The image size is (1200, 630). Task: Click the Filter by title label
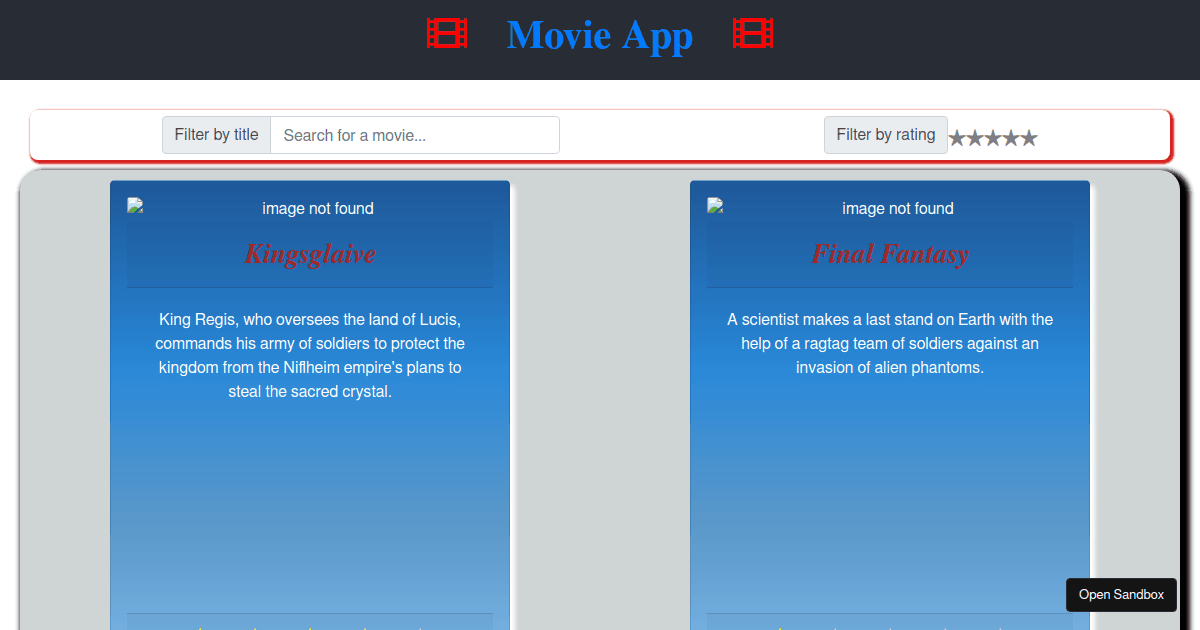pyautogui.click(x=216, y=135)
